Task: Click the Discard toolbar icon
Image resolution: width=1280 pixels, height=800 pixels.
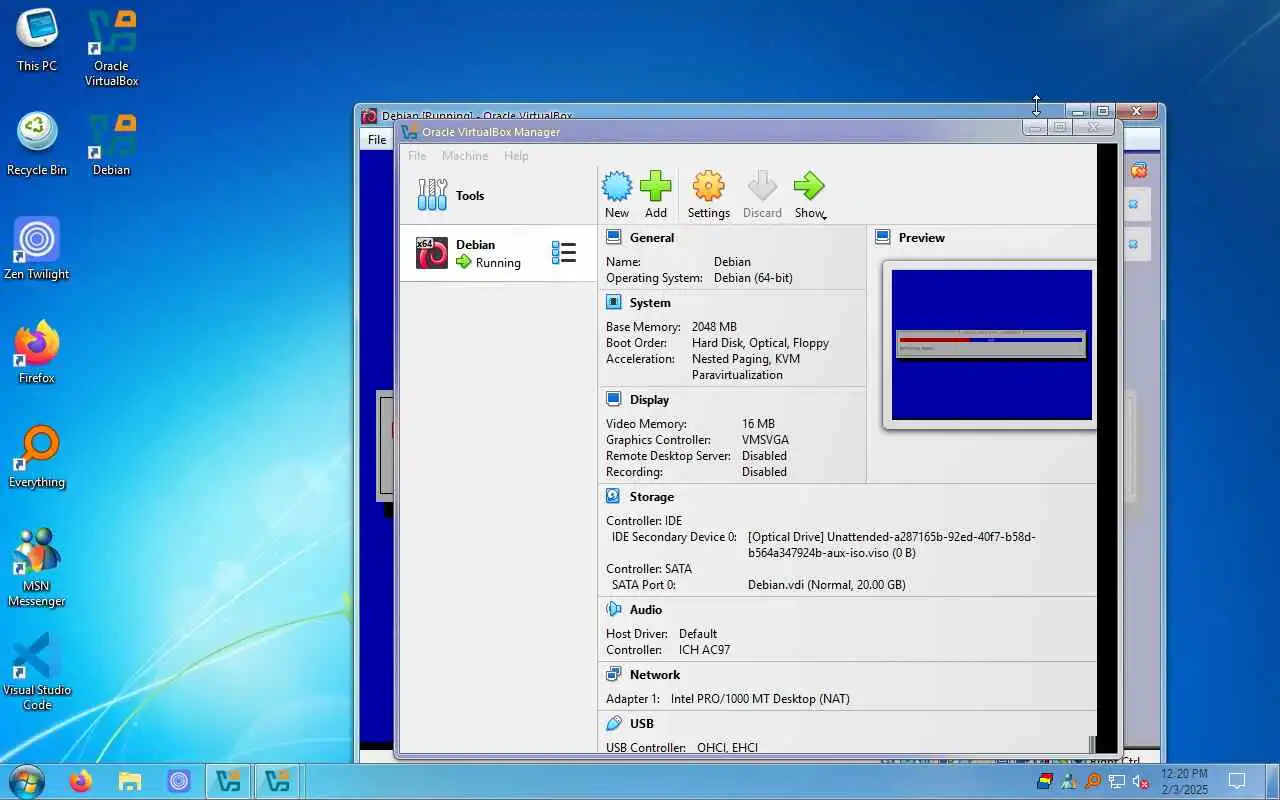Action: coord(762,187)
